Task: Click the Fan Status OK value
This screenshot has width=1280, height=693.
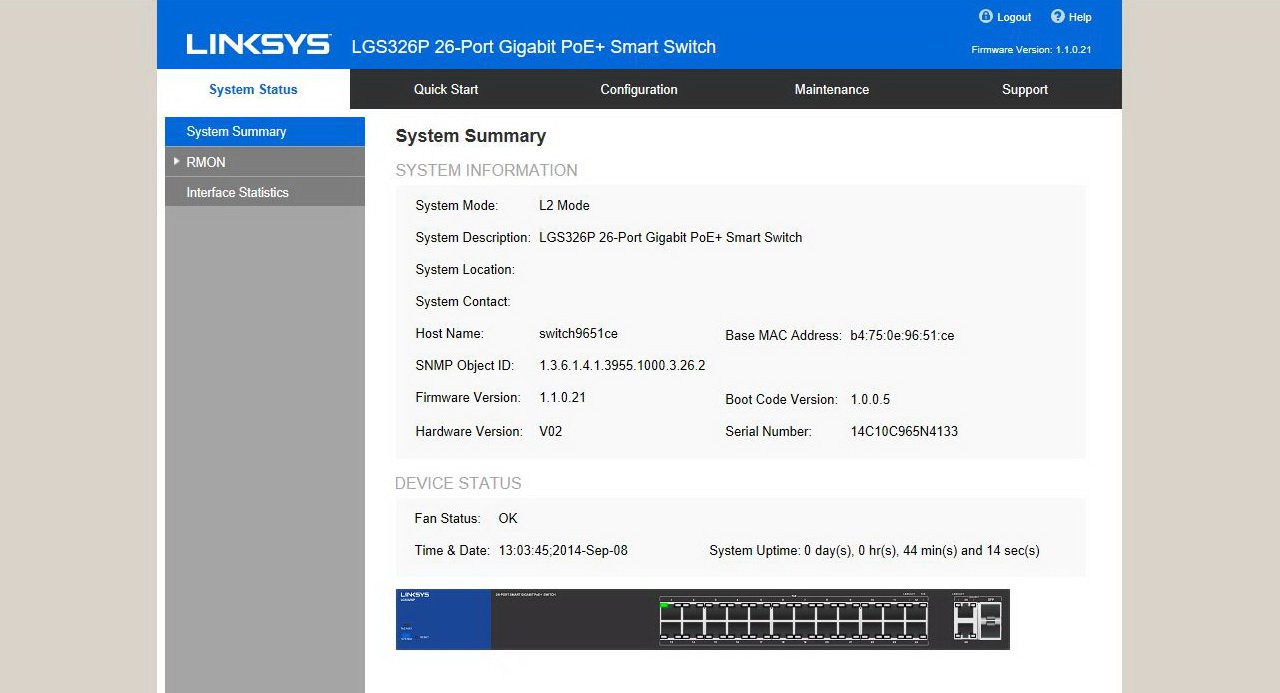Action: point(508,518)
